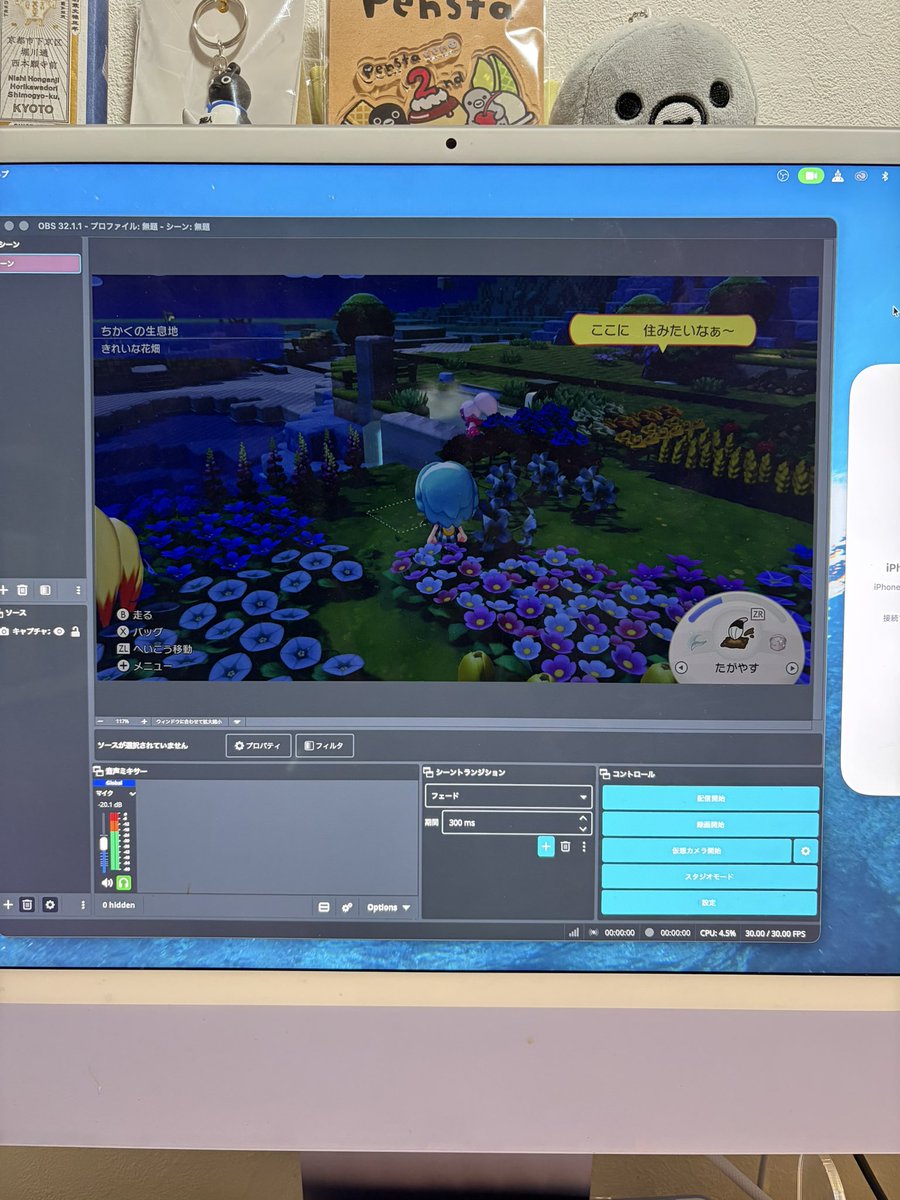Viewport: 900px width, 1200px height.
Task: Expand the マイク channel chevron menu
Action: 132,792
